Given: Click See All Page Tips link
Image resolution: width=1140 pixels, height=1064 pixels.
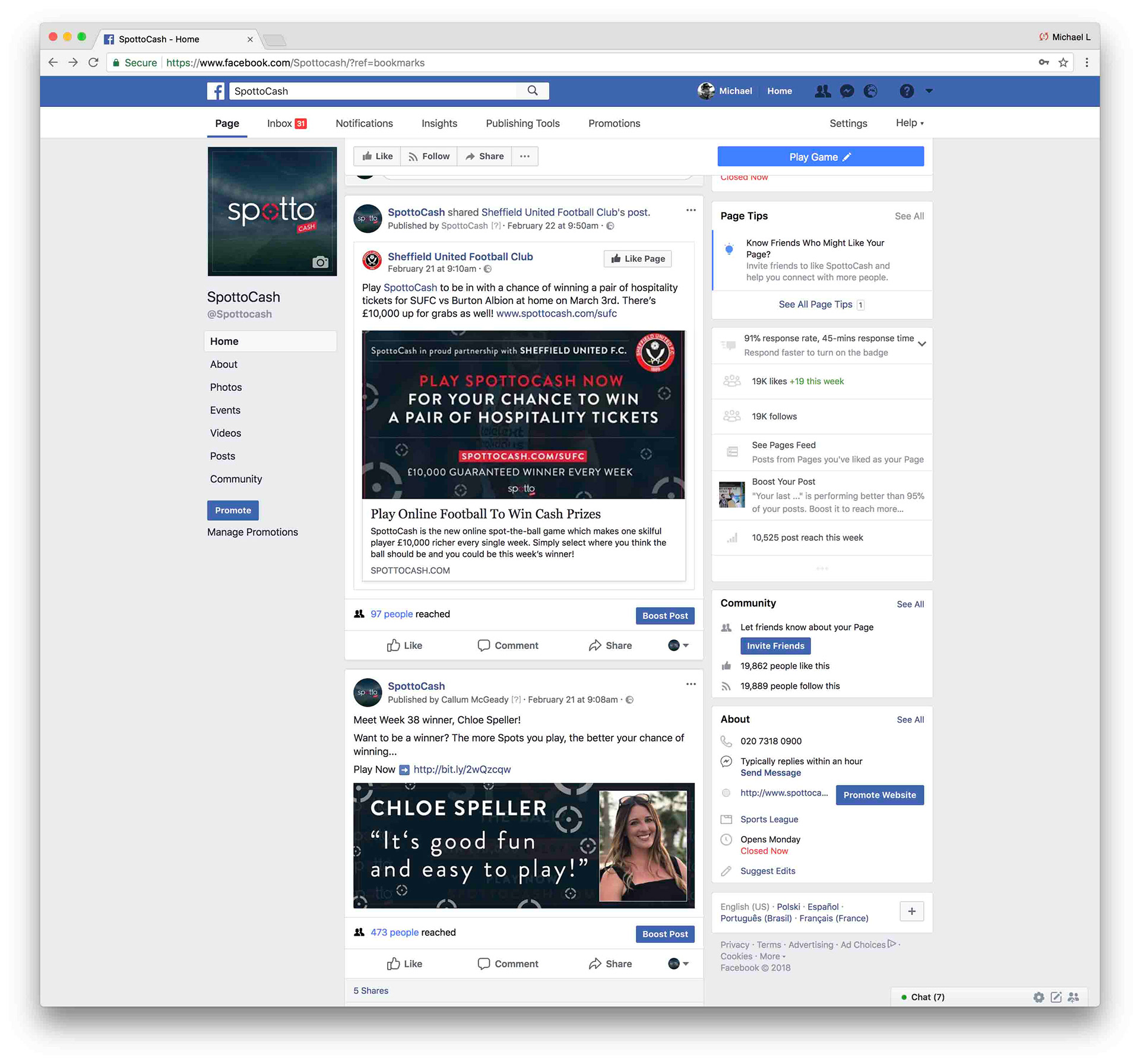Looking at the screenshot, I should tap(815, 305).
